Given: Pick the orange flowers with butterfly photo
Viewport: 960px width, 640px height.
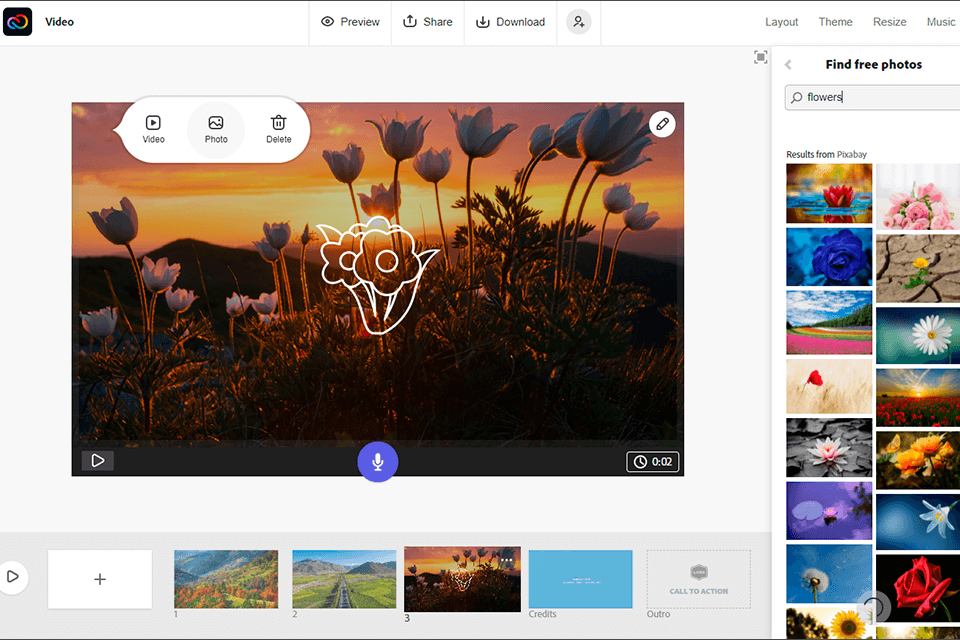Looking at the screenshot, I should coord(918,460).
